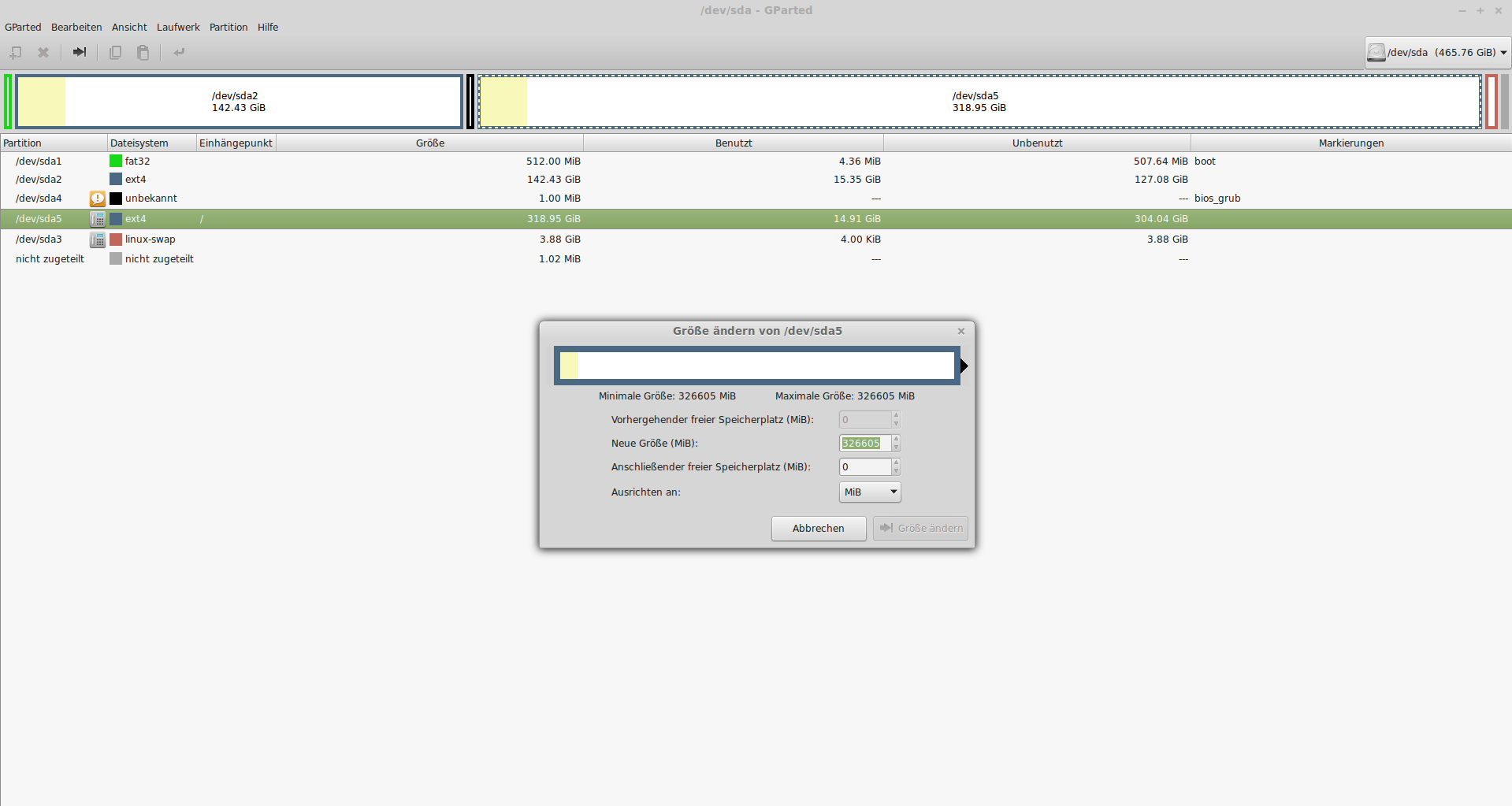Open the Bearbeiten menu
1512x806 pixels.
point(76,27)
